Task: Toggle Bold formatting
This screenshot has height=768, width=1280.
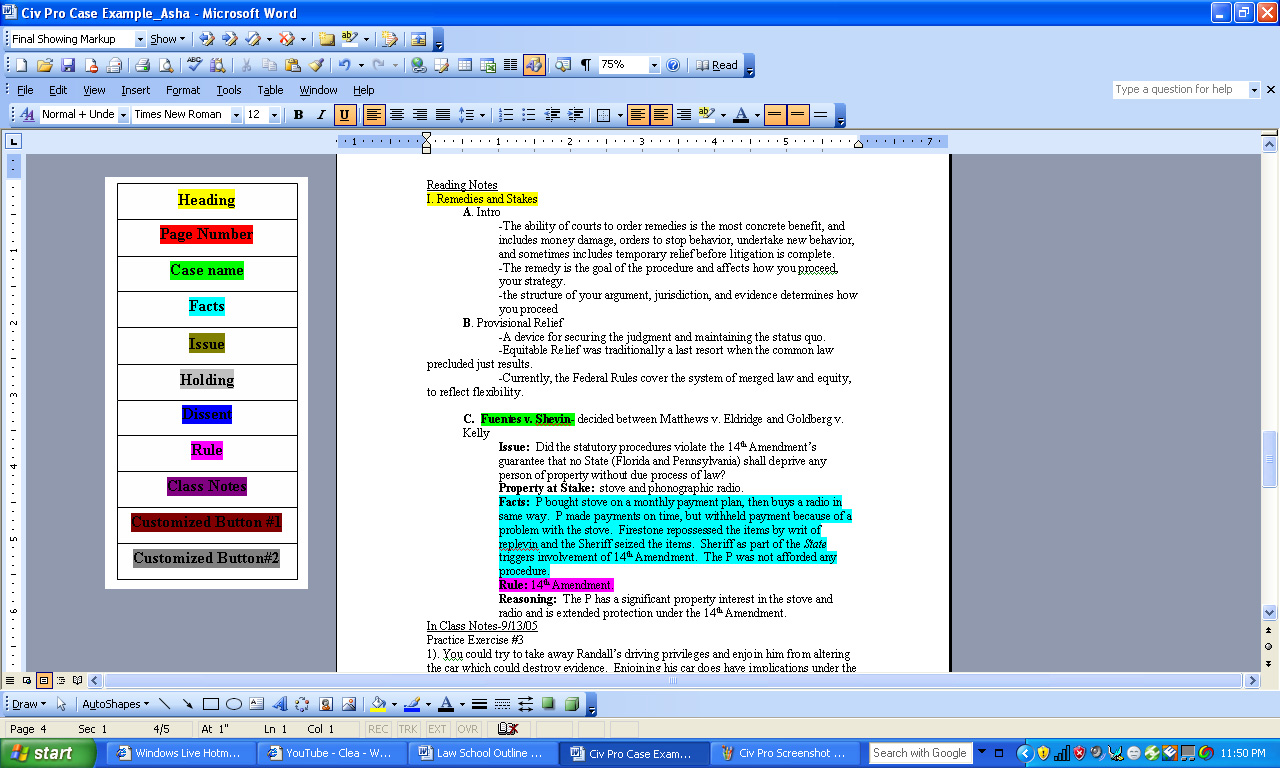Action: (x=298, y=115)
